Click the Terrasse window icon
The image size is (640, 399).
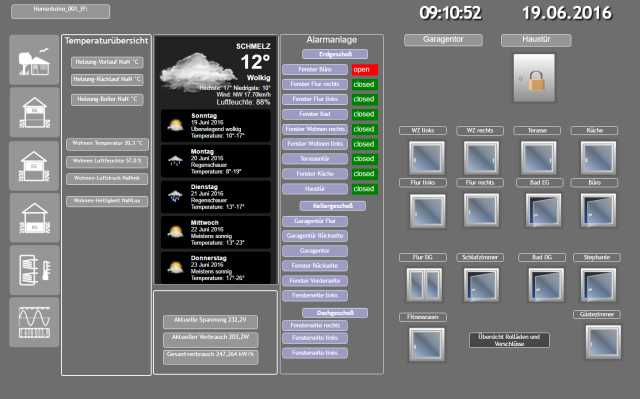tap(538, 158)
